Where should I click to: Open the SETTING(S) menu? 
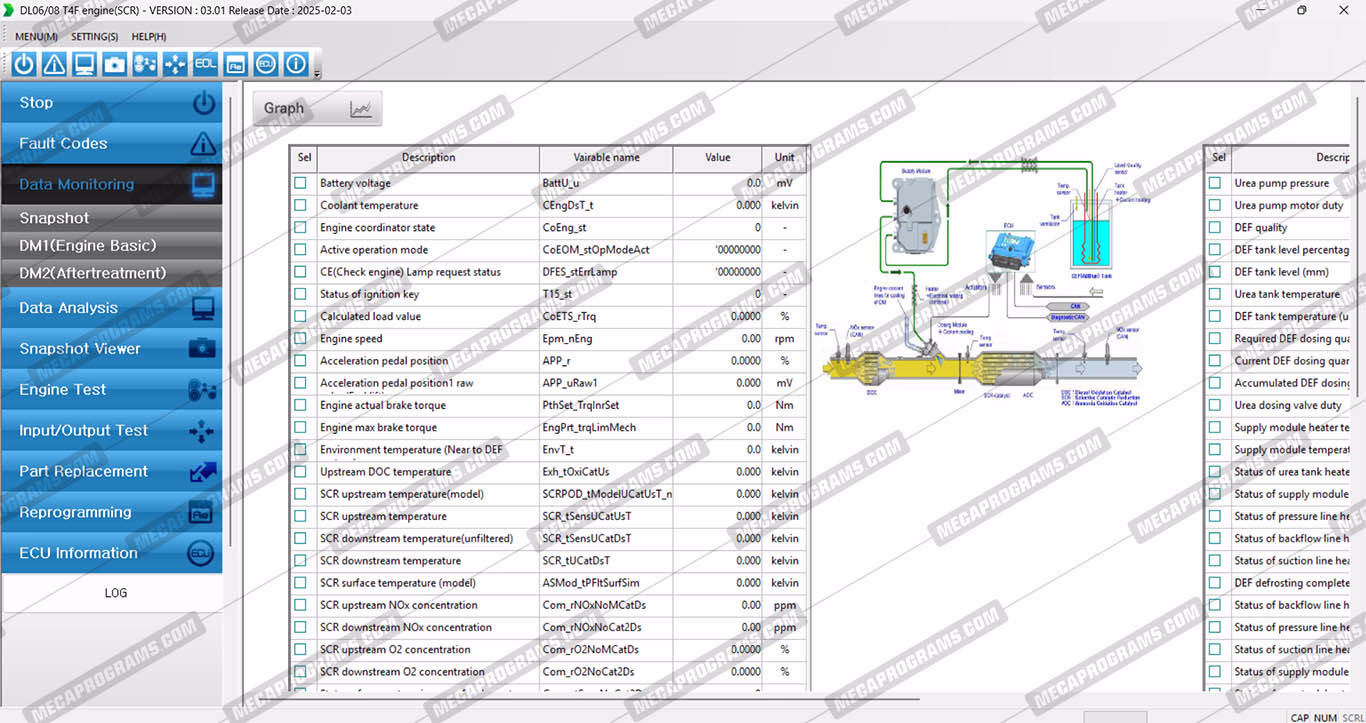(x=94, y=37)
